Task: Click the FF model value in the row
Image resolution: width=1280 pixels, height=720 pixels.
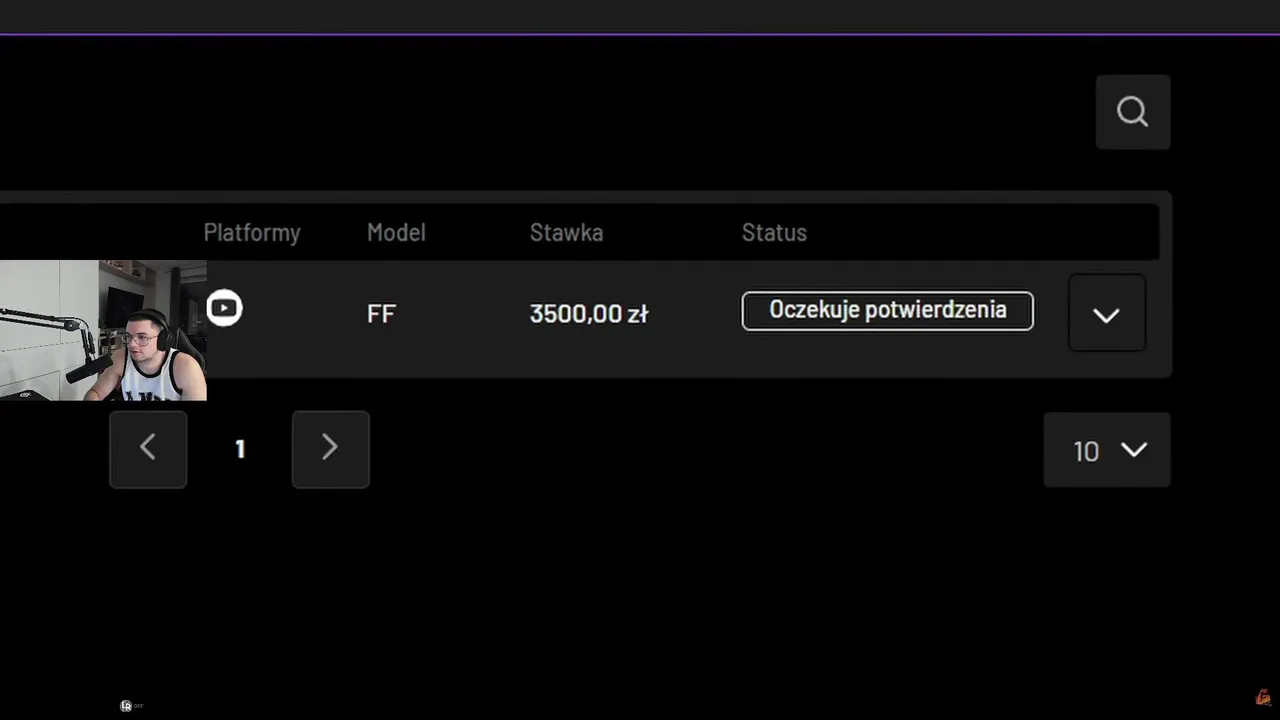Action: click(x=381, y=314)
